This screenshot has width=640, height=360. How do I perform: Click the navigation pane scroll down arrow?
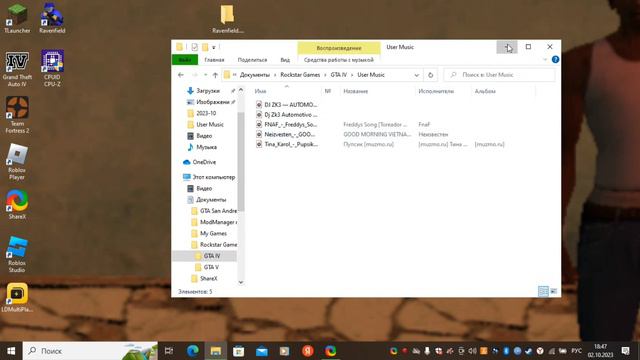[241, 282]
